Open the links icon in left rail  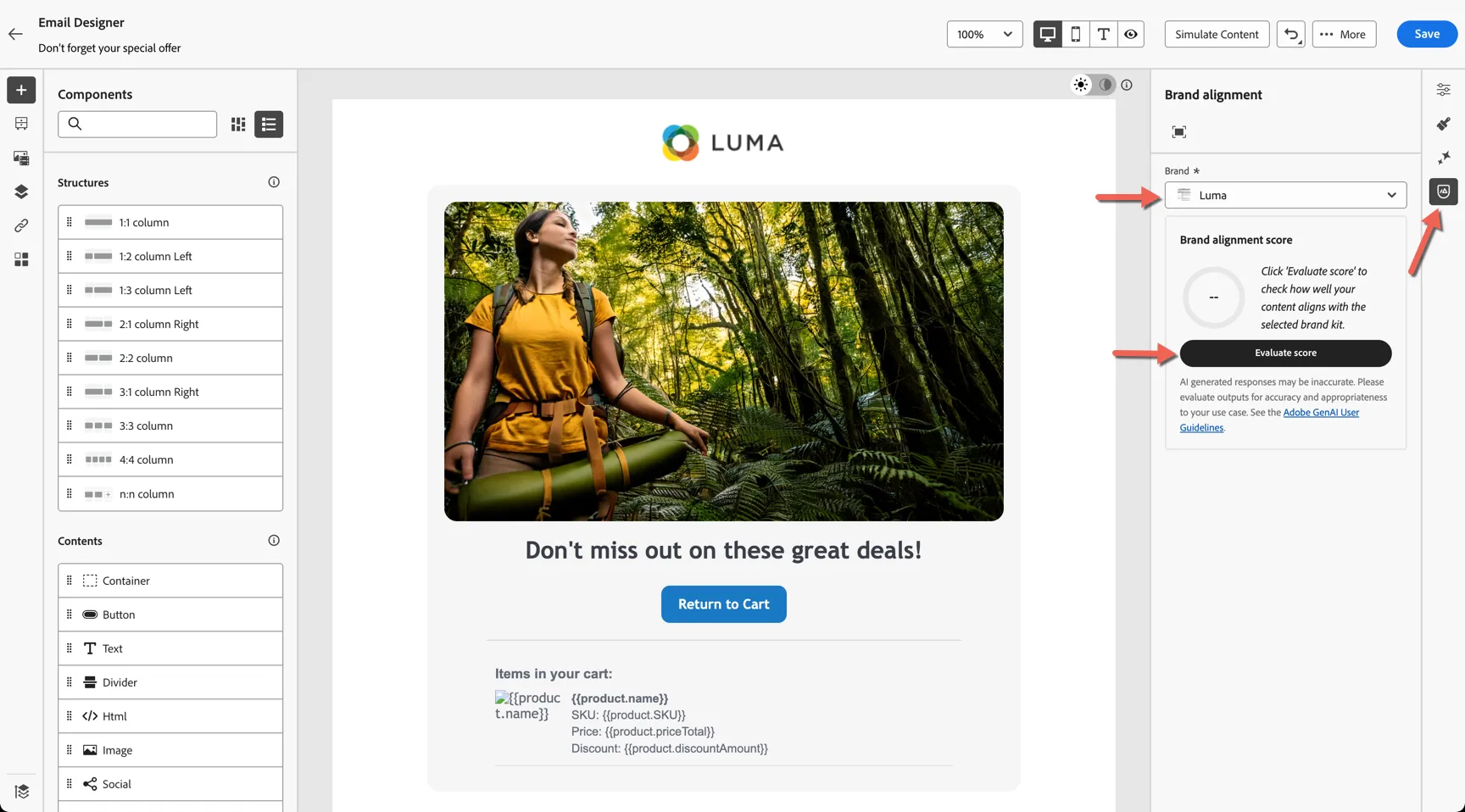tap(21, 225)
